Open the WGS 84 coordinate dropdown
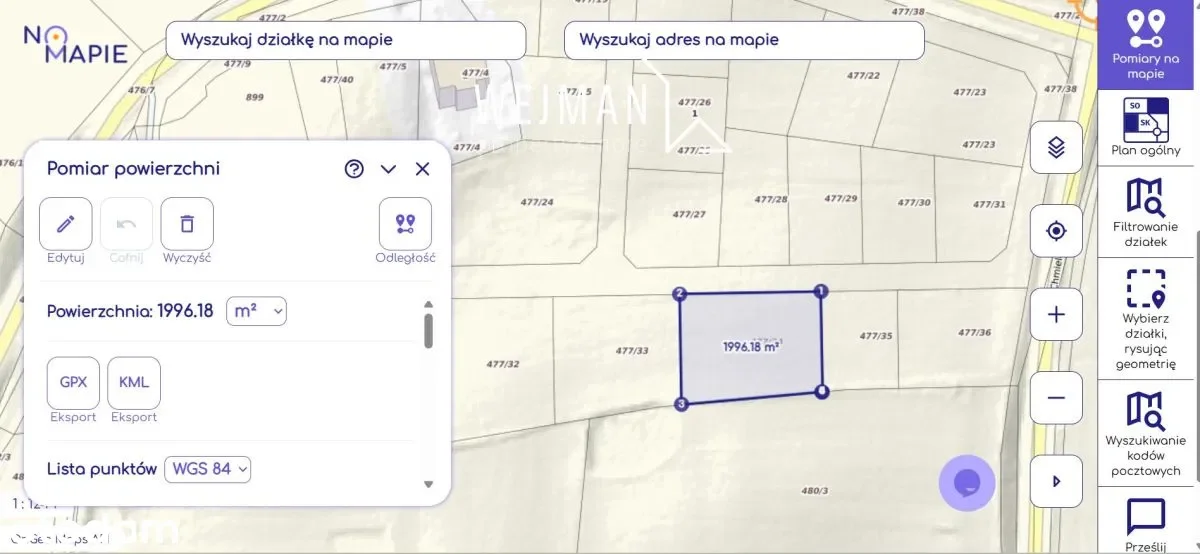1200x554 pixels. coord(208,469)
